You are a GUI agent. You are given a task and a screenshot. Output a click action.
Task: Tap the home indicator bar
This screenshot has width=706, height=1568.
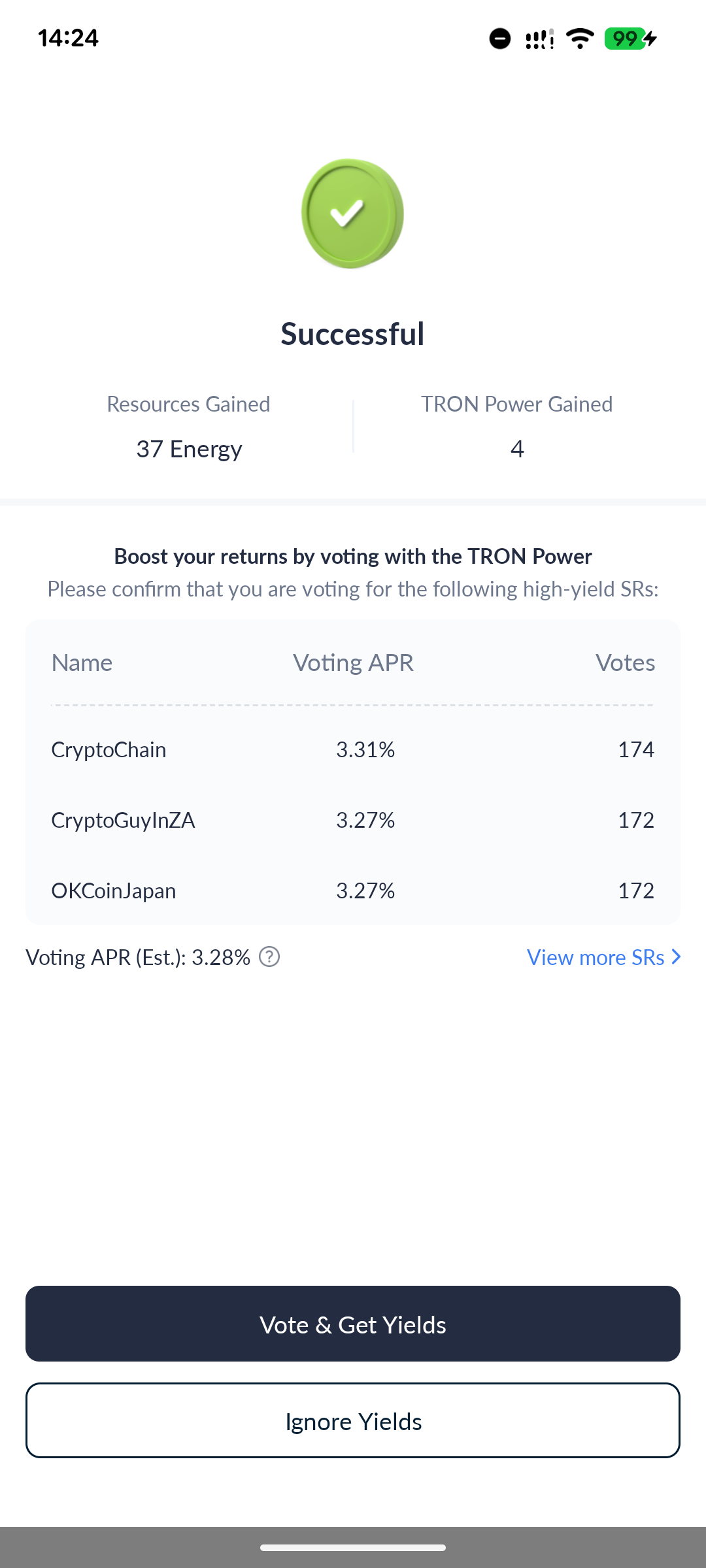(x=353, y=1547)
